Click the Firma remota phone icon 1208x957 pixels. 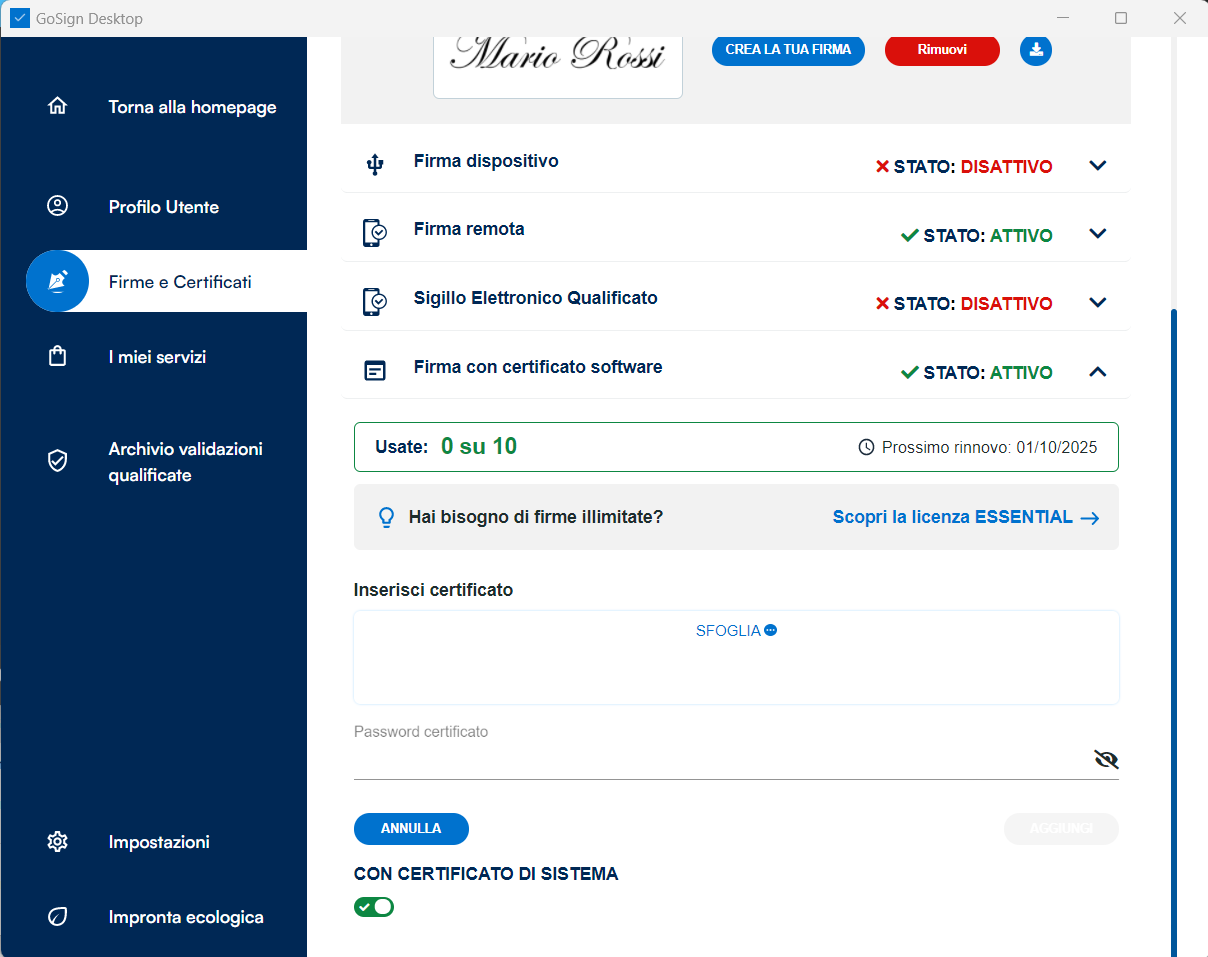point(374,233)
